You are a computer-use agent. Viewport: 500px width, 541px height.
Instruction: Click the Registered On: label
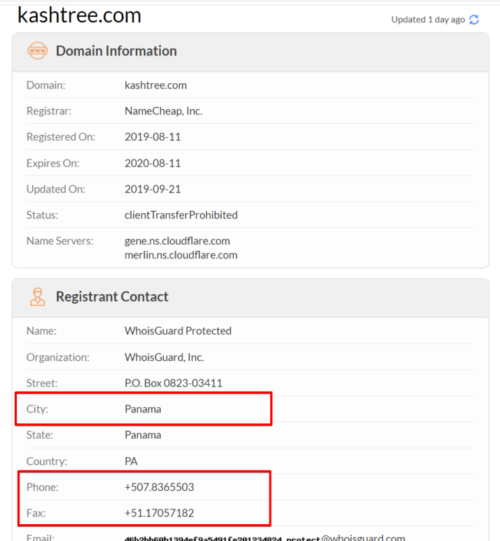[61, 137]
